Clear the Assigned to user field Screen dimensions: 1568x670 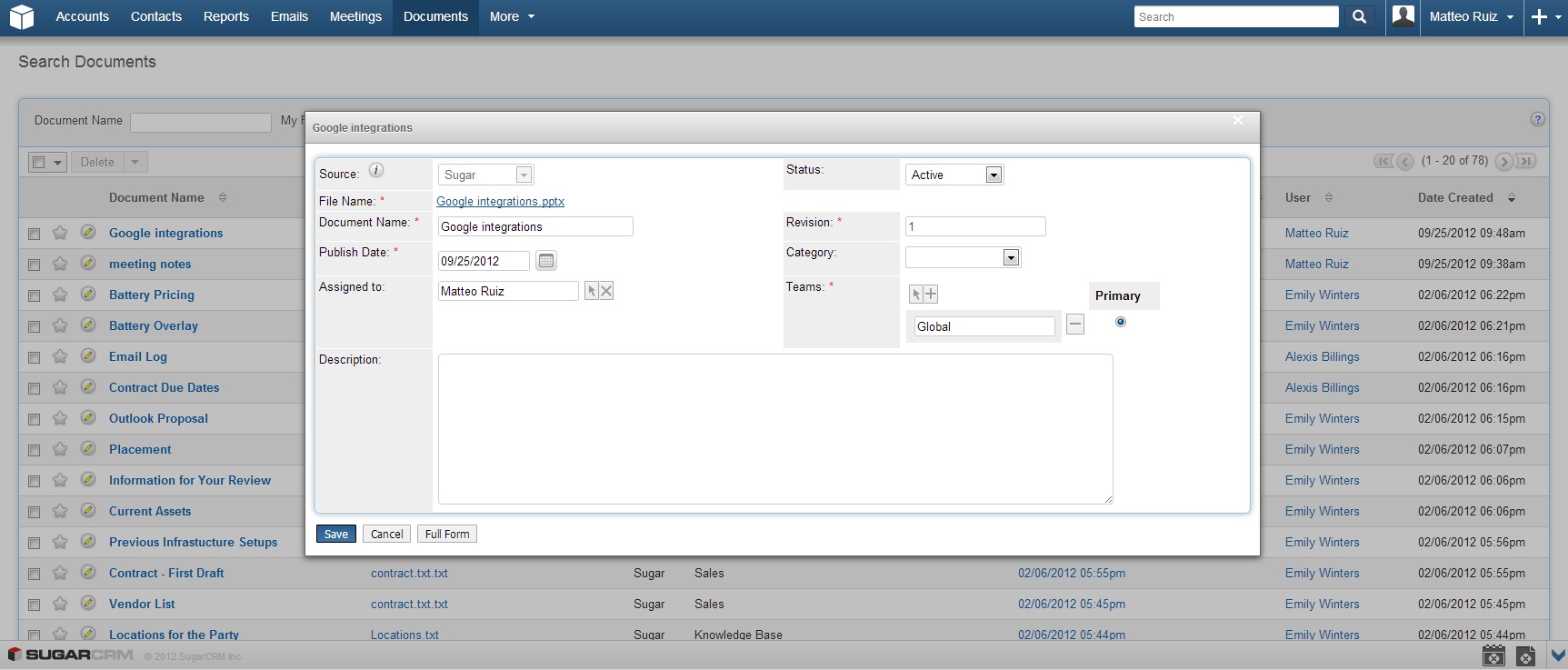coord(606,291)
